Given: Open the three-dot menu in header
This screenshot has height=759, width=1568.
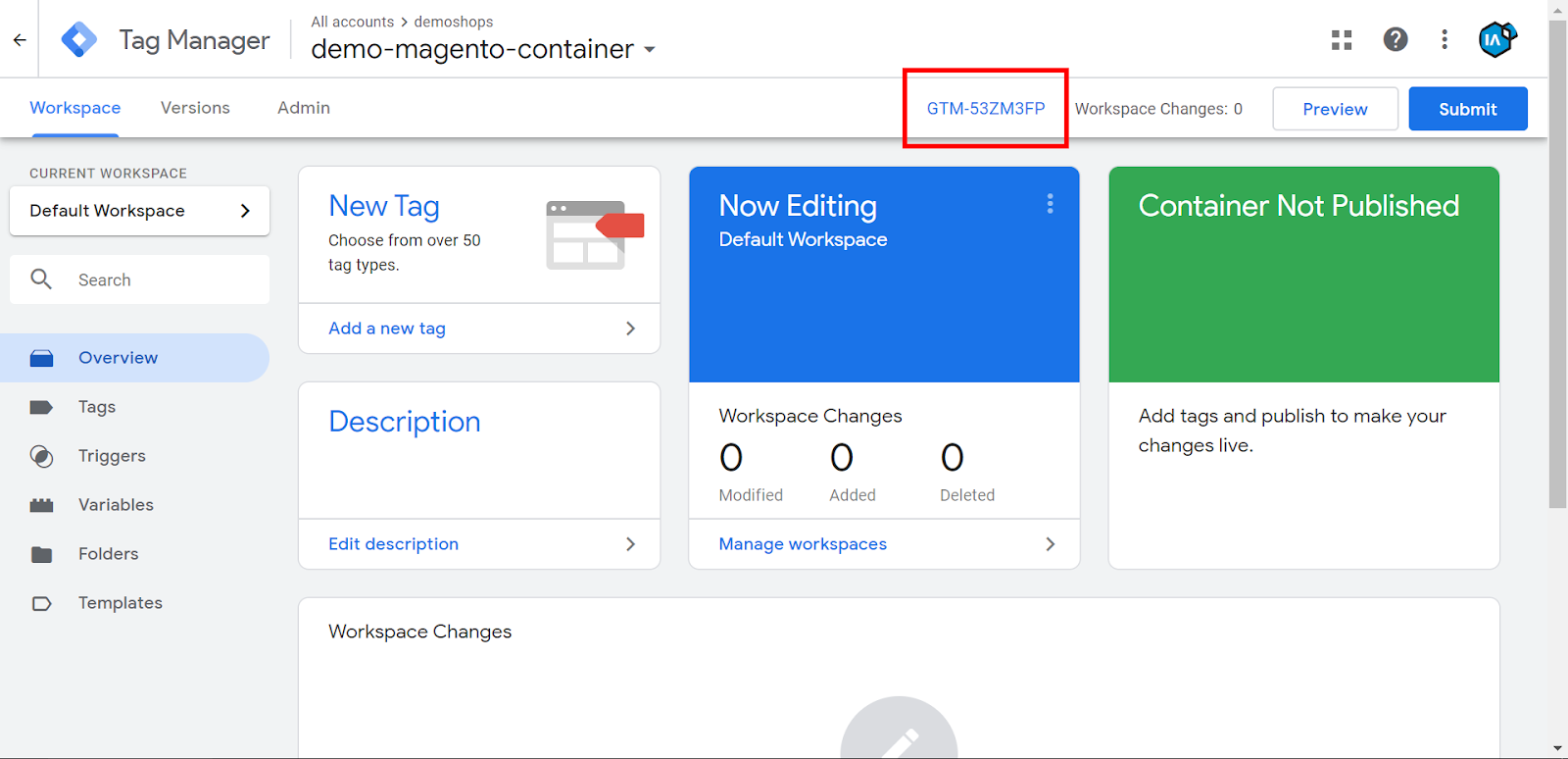Looking at the screenshot, I should pos(1445,40).
